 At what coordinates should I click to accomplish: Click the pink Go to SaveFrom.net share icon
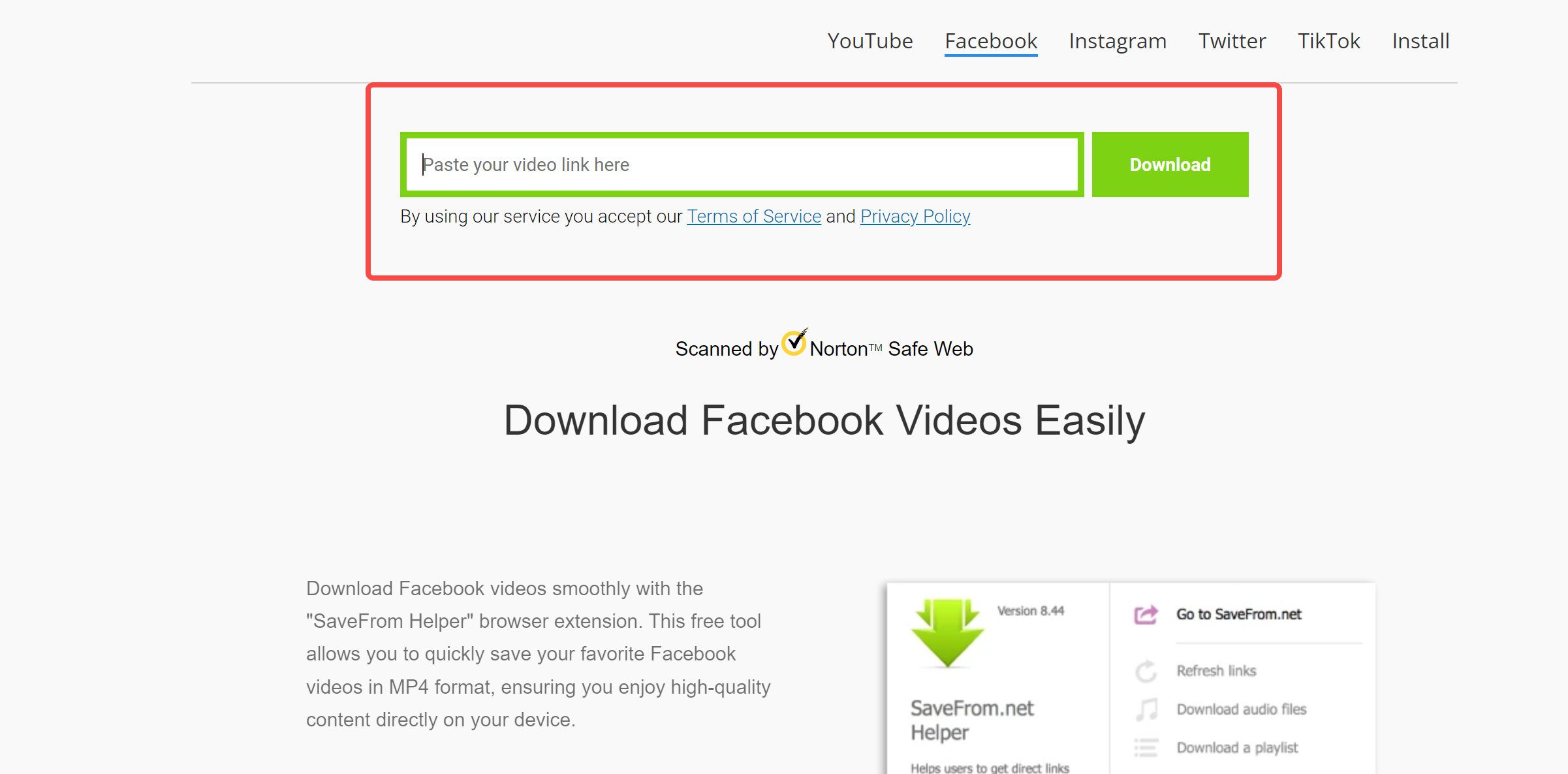[1146, 615]
